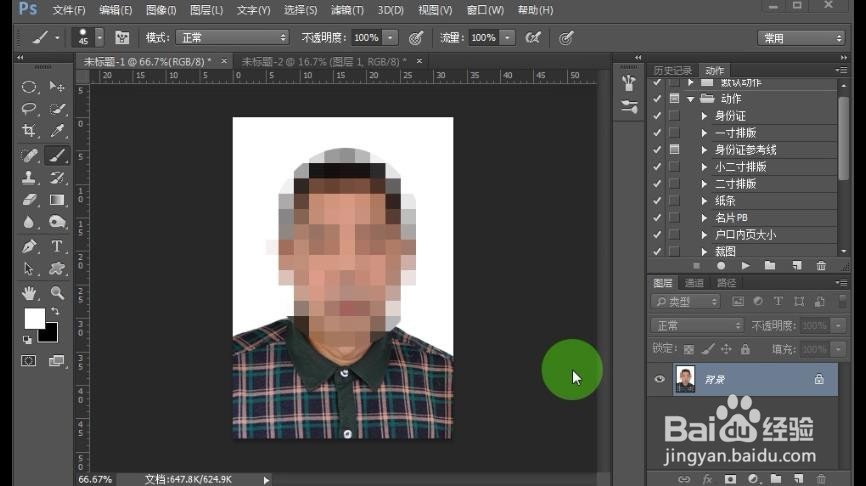Select the Move tool
Viewport: 866px width, 486px height.
[x=56, y=87]
